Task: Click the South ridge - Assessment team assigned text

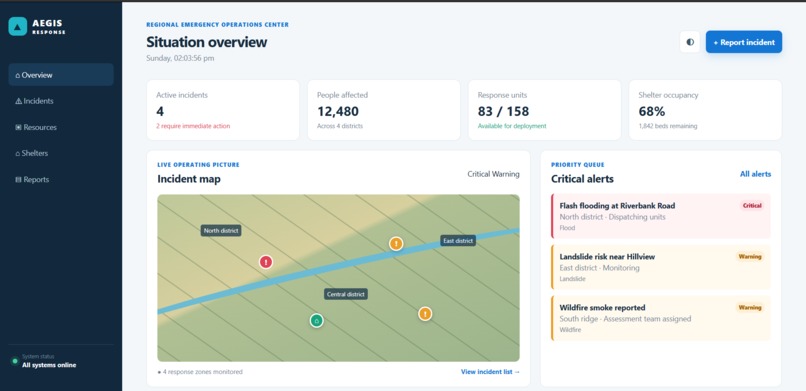Action: (x=625, y=319)
